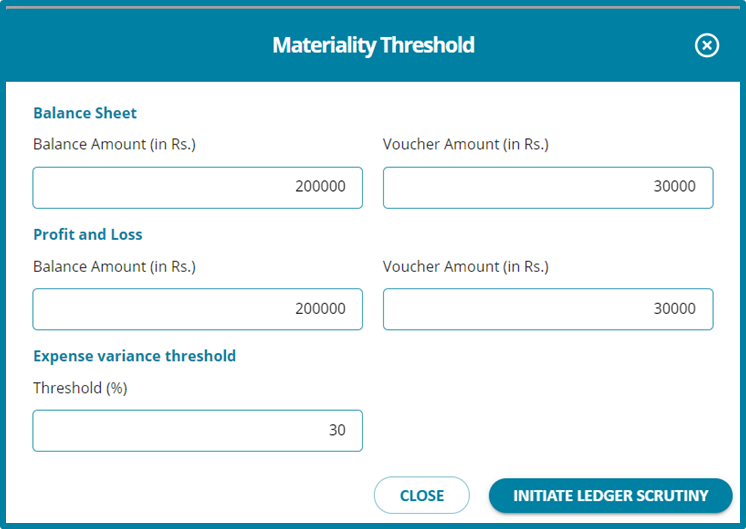The width and height of the screenshot is (746, 529).
Task: Close the Materiality Threshold dialog with X icon
Action: tap(707, 45)
